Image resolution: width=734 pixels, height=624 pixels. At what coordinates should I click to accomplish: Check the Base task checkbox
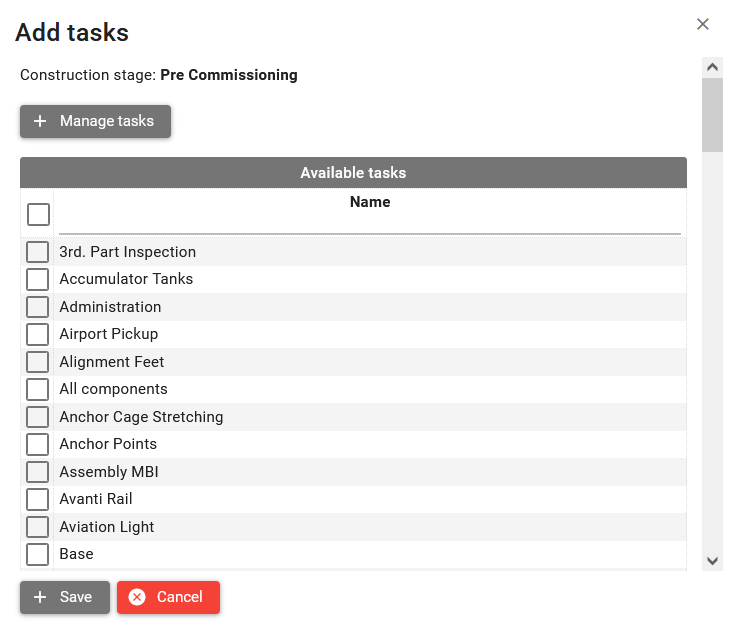(x=37, y=554)
